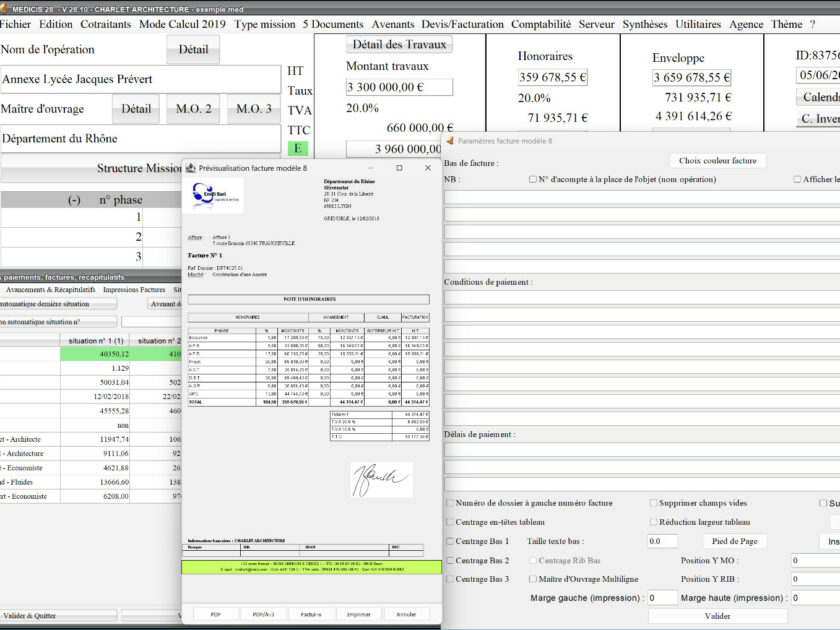840x630 pixels.
Task: Open the Cotraitants menu
Action: pos(106,24)
